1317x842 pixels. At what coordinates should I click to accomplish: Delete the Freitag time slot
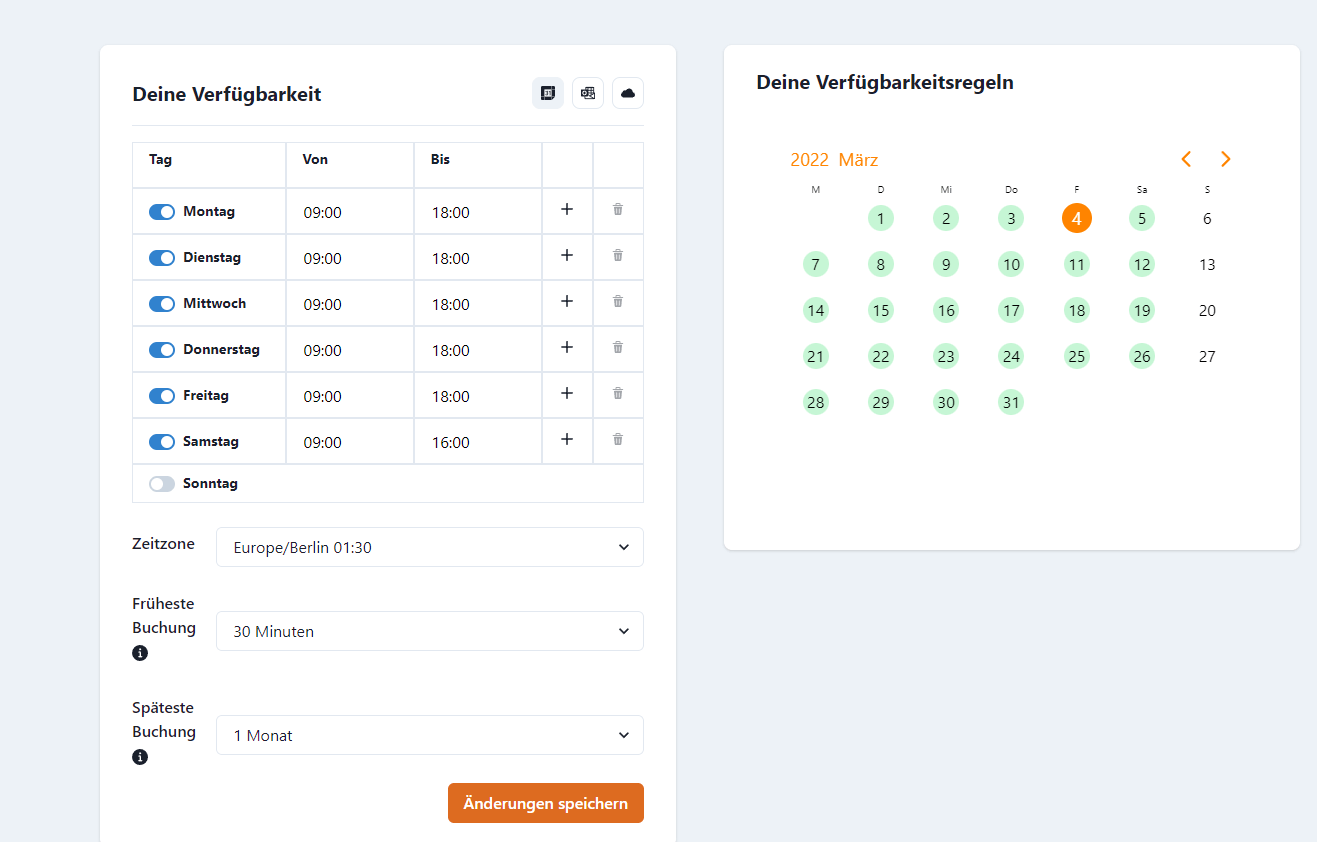coord(618,394)
